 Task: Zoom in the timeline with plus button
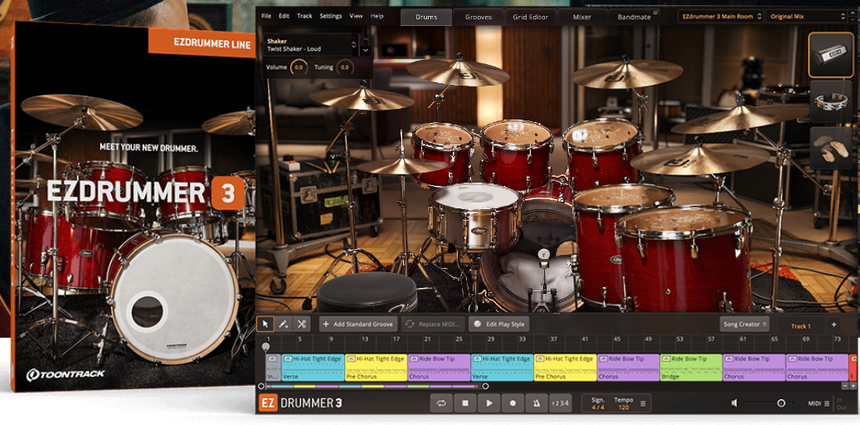pos(852,386)
